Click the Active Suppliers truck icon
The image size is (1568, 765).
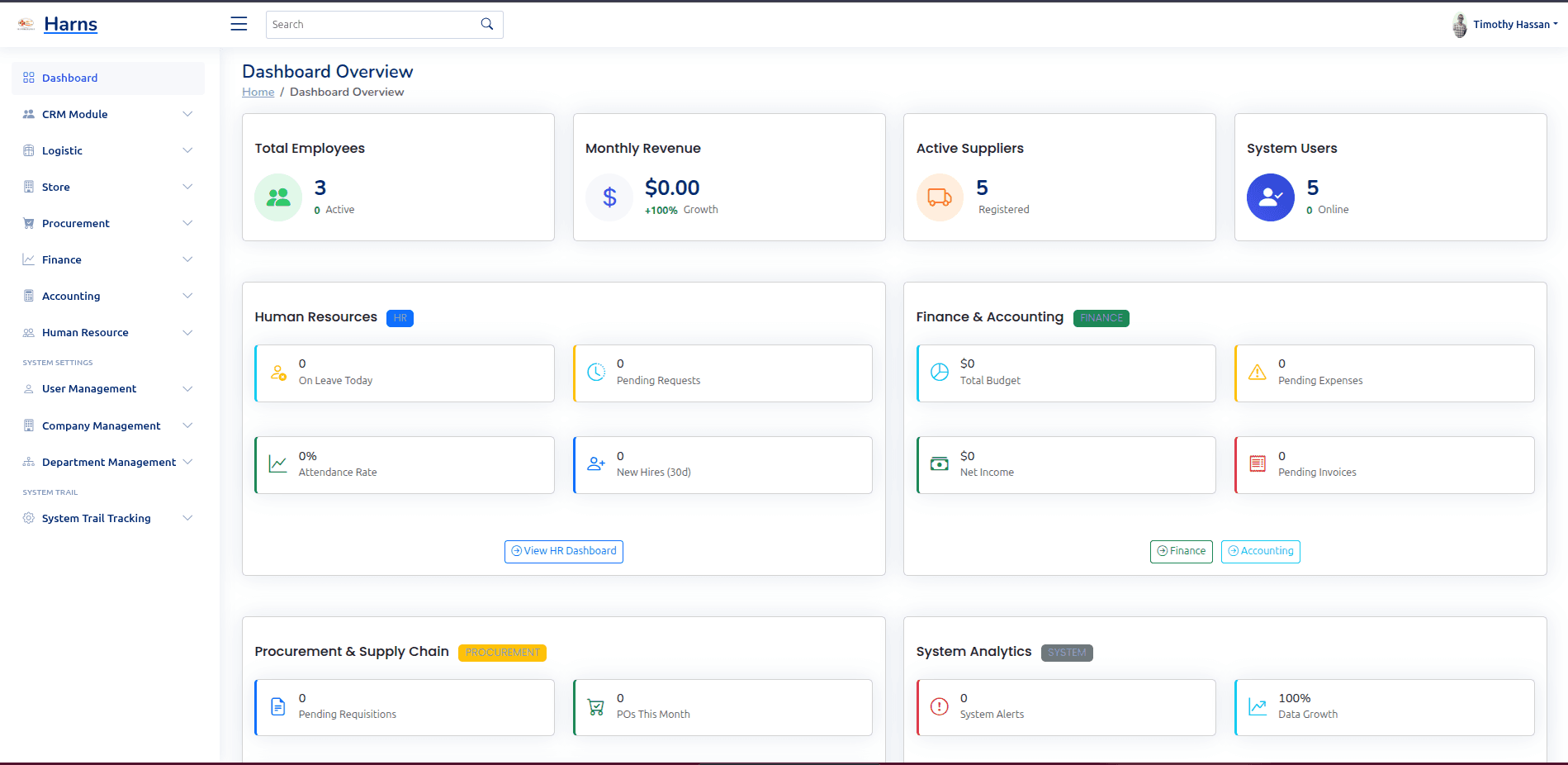(940, 197)
